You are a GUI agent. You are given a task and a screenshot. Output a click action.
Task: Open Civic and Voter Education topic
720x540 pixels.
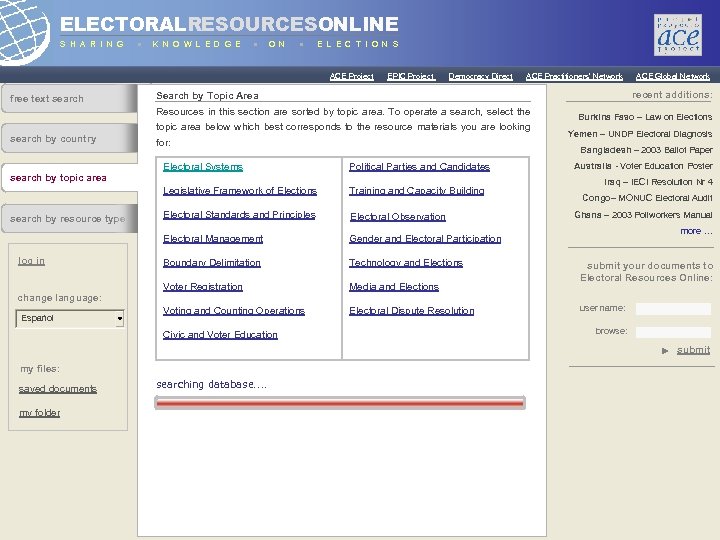click(220, 335)
